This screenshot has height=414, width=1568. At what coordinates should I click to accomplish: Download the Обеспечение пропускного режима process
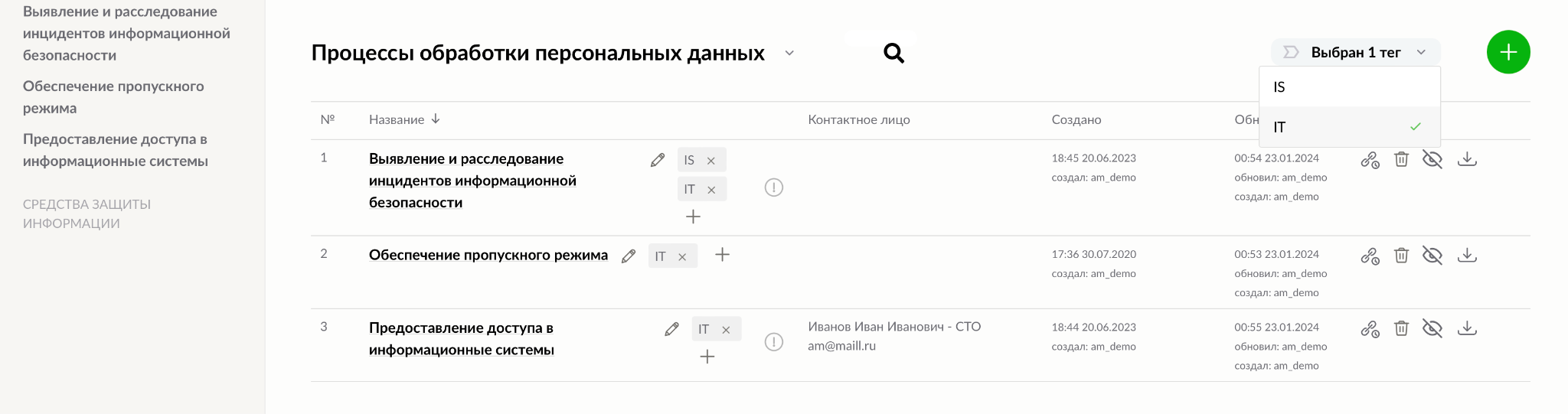pyautogui.click(x=1466, y=255)
